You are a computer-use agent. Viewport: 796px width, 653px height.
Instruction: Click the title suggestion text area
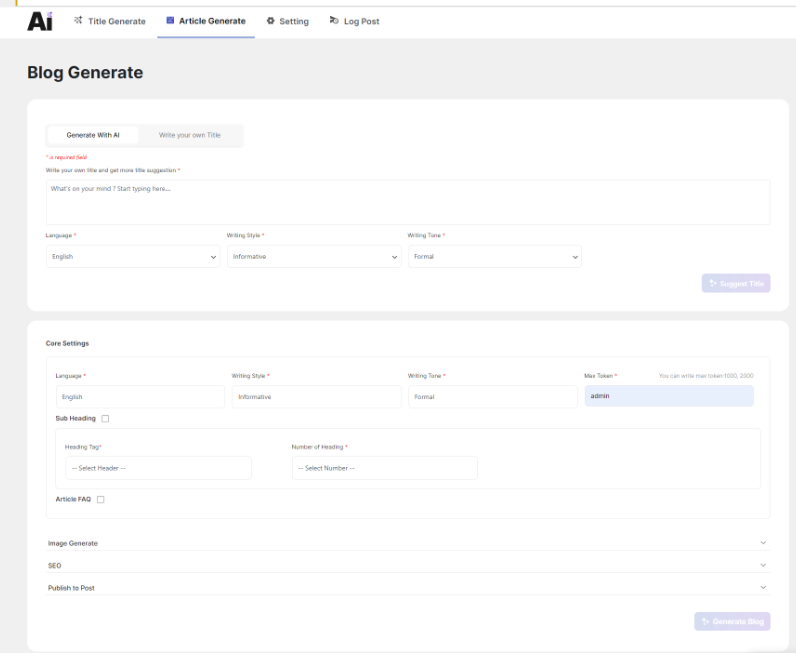408,202
